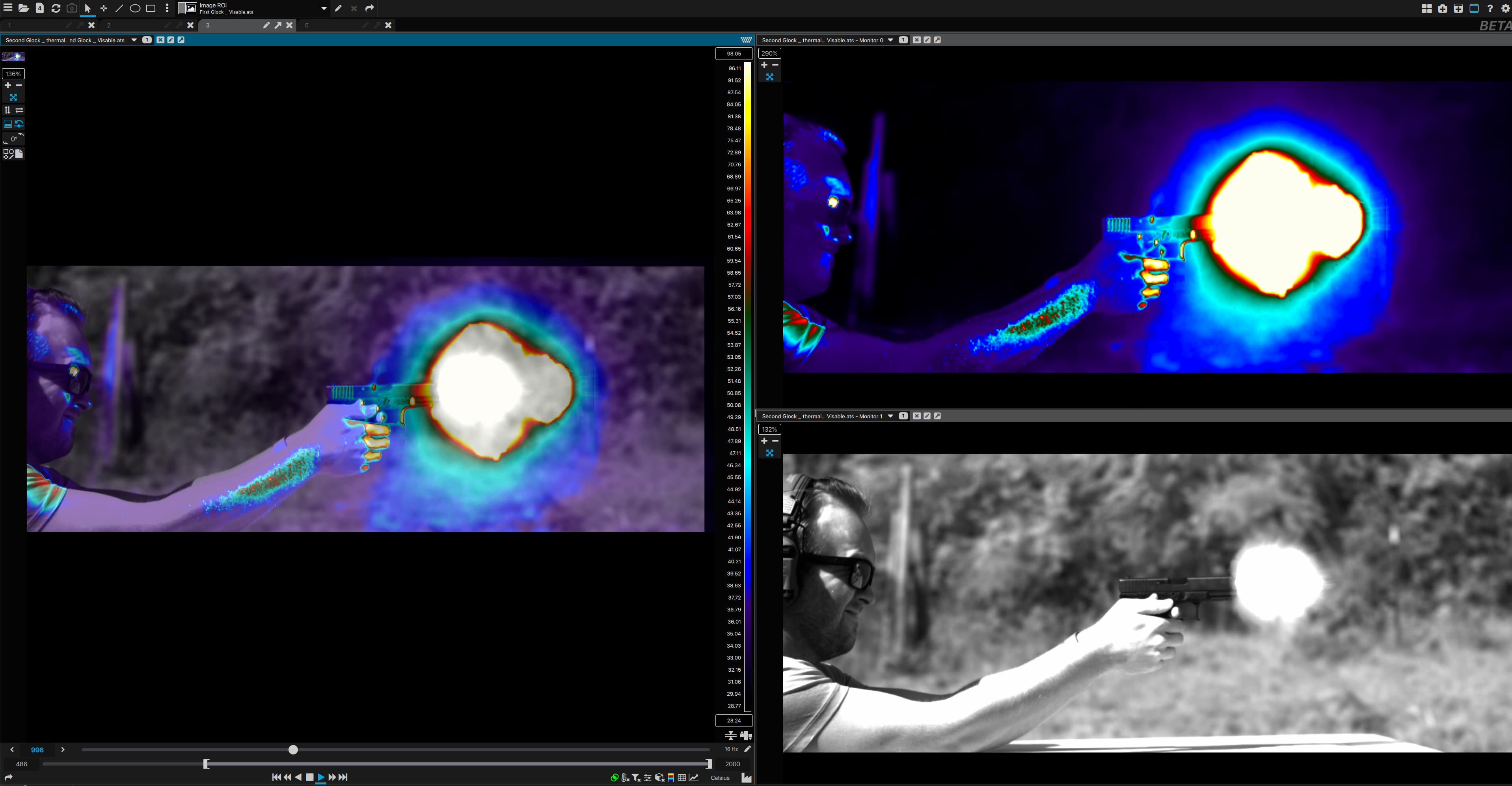Select the spot/crosshair ROI tool
The image size is (1512, 786).
coord(104,8)
